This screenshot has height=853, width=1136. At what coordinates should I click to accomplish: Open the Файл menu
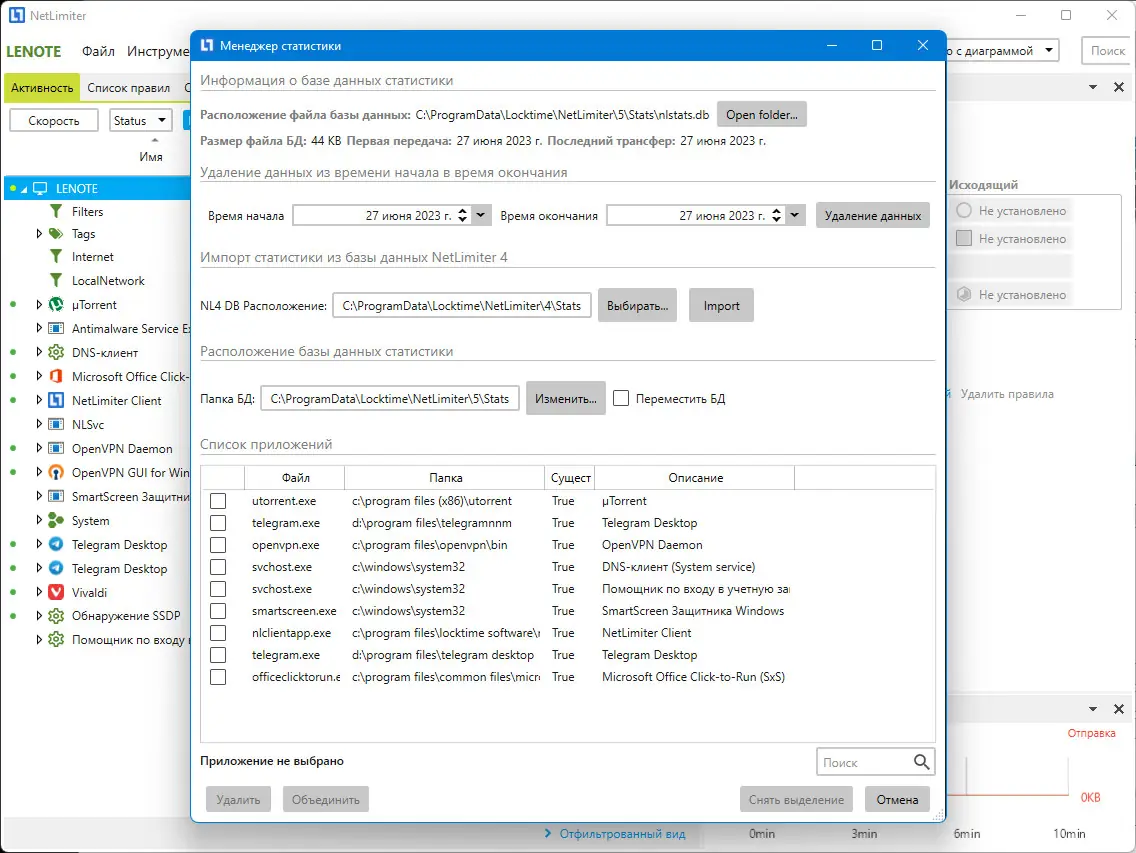[x=98, y=51]
